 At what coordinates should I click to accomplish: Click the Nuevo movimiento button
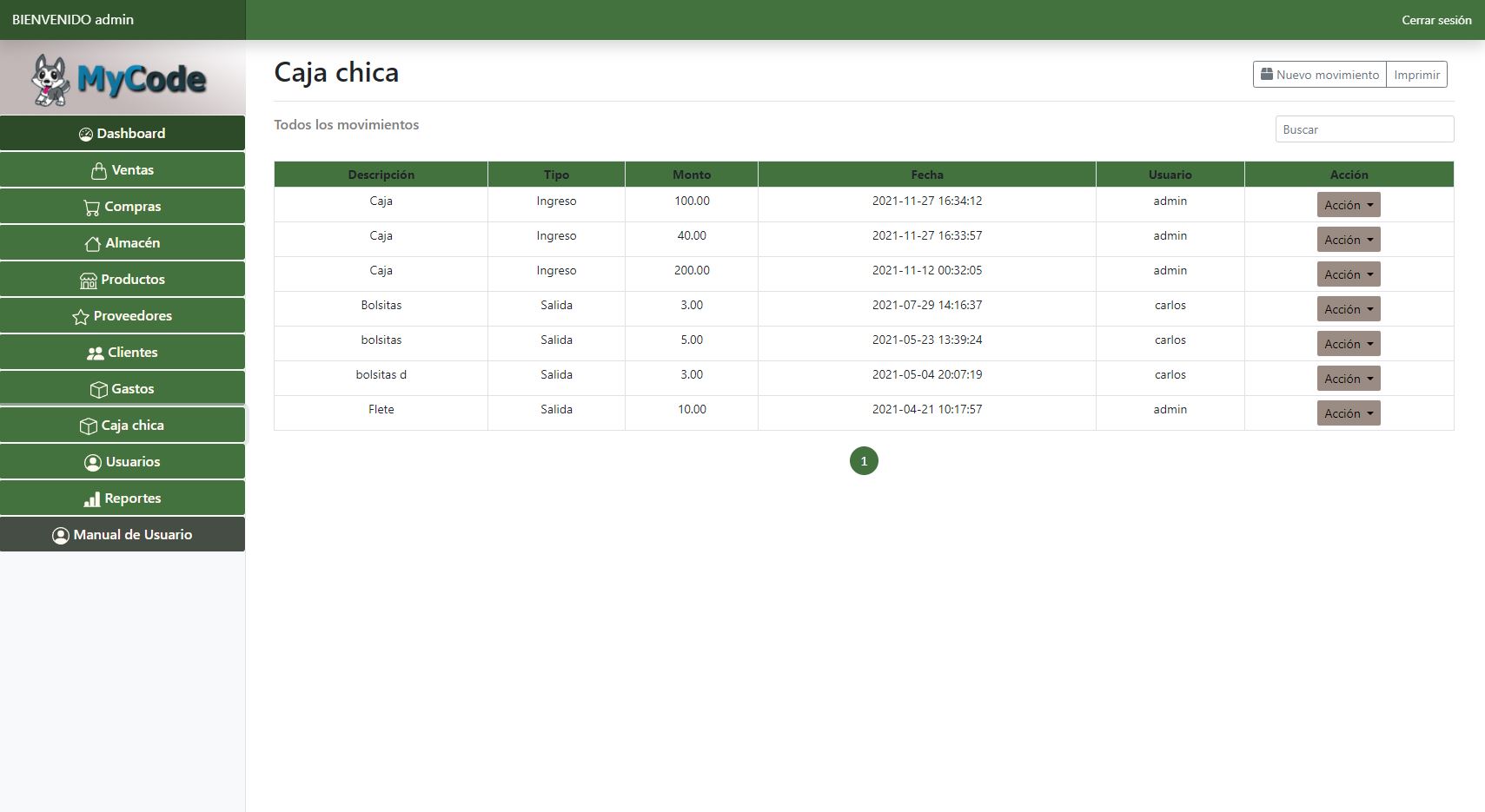point(1319,75)
